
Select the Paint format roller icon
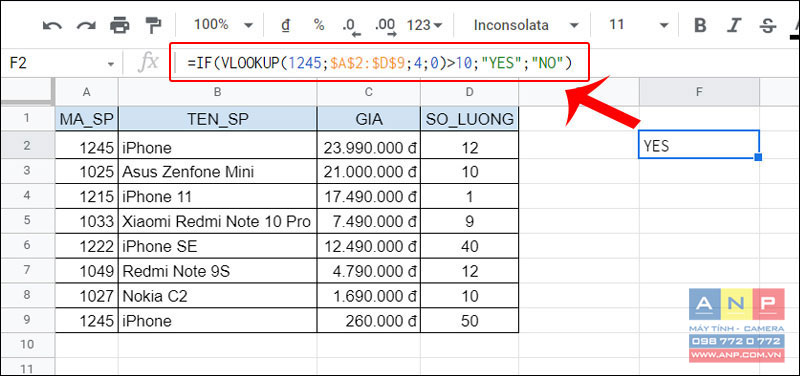[x=152, y=25]
